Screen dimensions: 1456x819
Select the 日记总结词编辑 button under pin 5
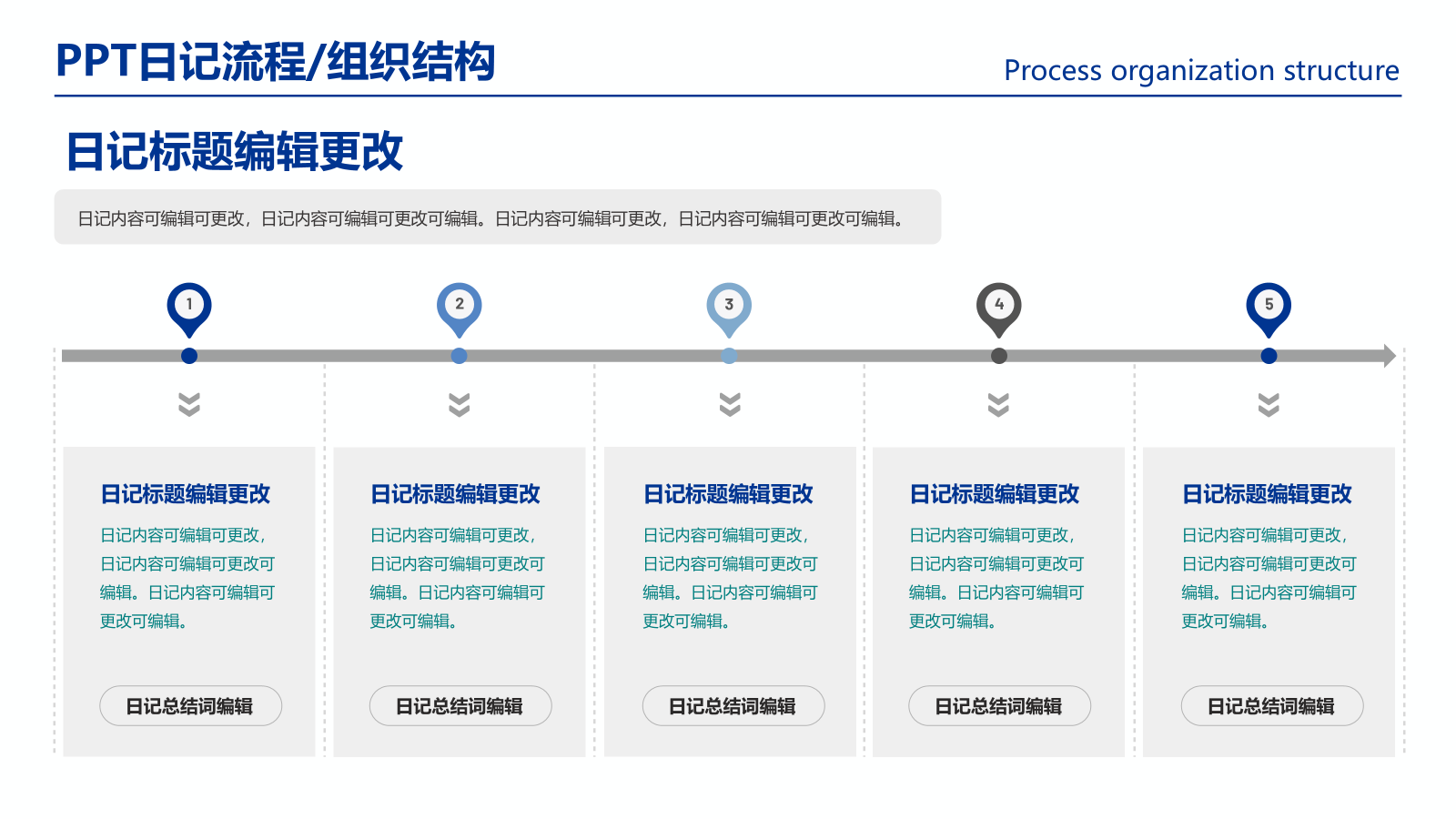pos(1270,705)
